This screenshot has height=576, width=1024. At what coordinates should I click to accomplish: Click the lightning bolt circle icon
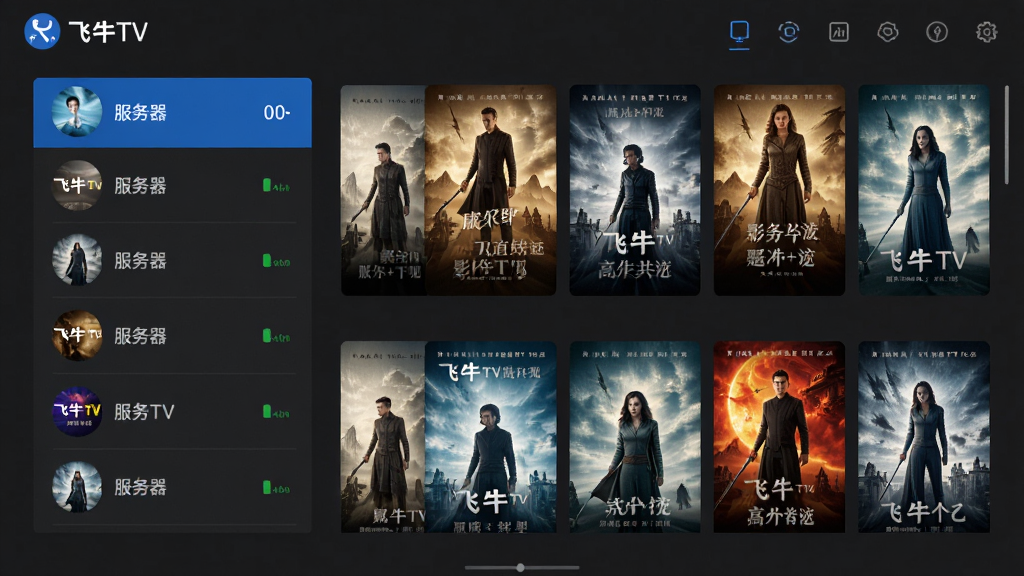(937, 31)
